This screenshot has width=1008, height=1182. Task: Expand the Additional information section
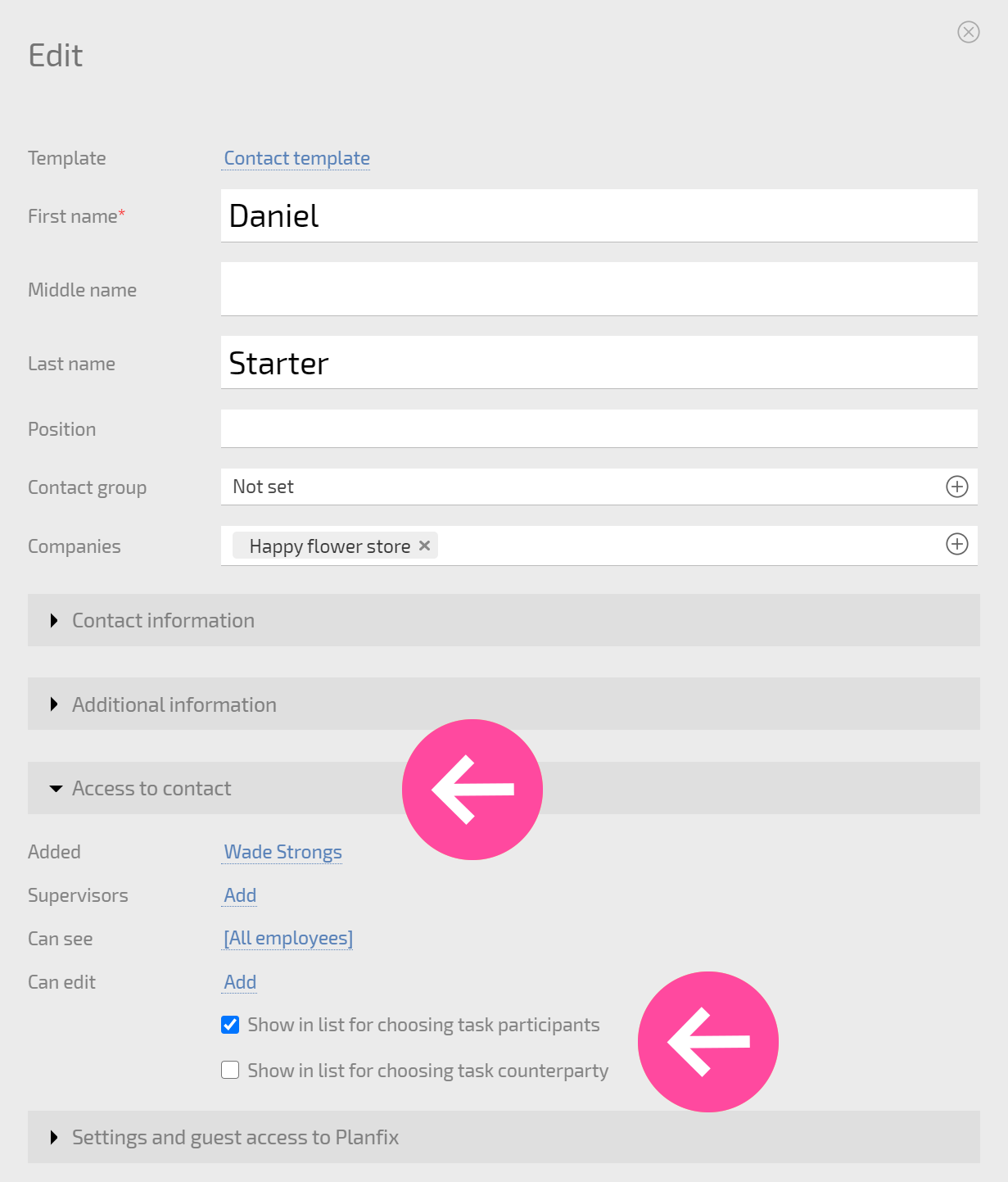pyautogui.click(x=504, y=704)
